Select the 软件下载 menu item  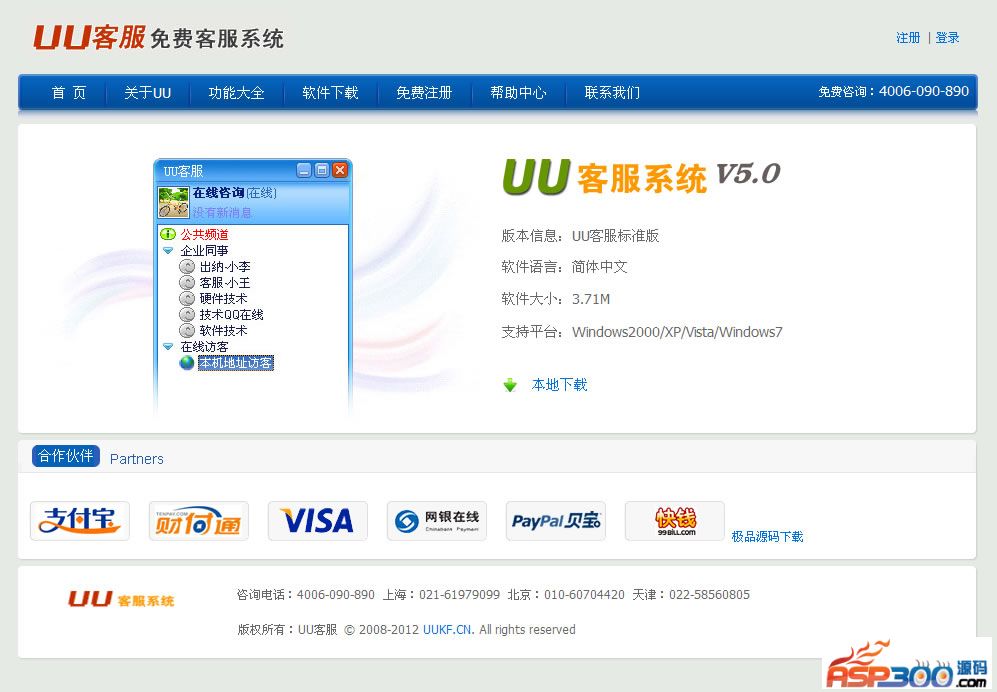[330, 93]
